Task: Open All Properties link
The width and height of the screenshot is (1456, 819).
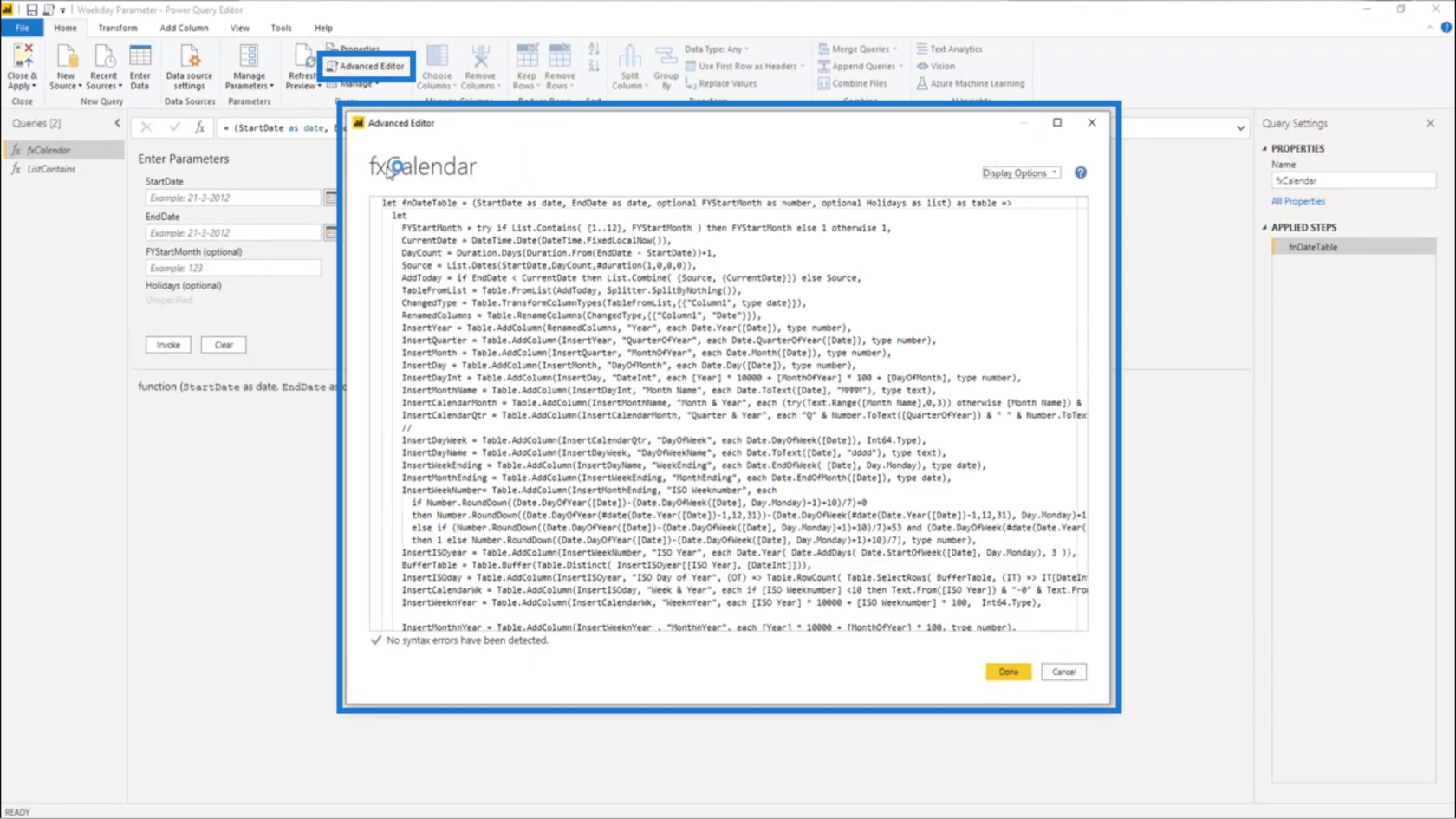Action: click(x=1297, y=201)
